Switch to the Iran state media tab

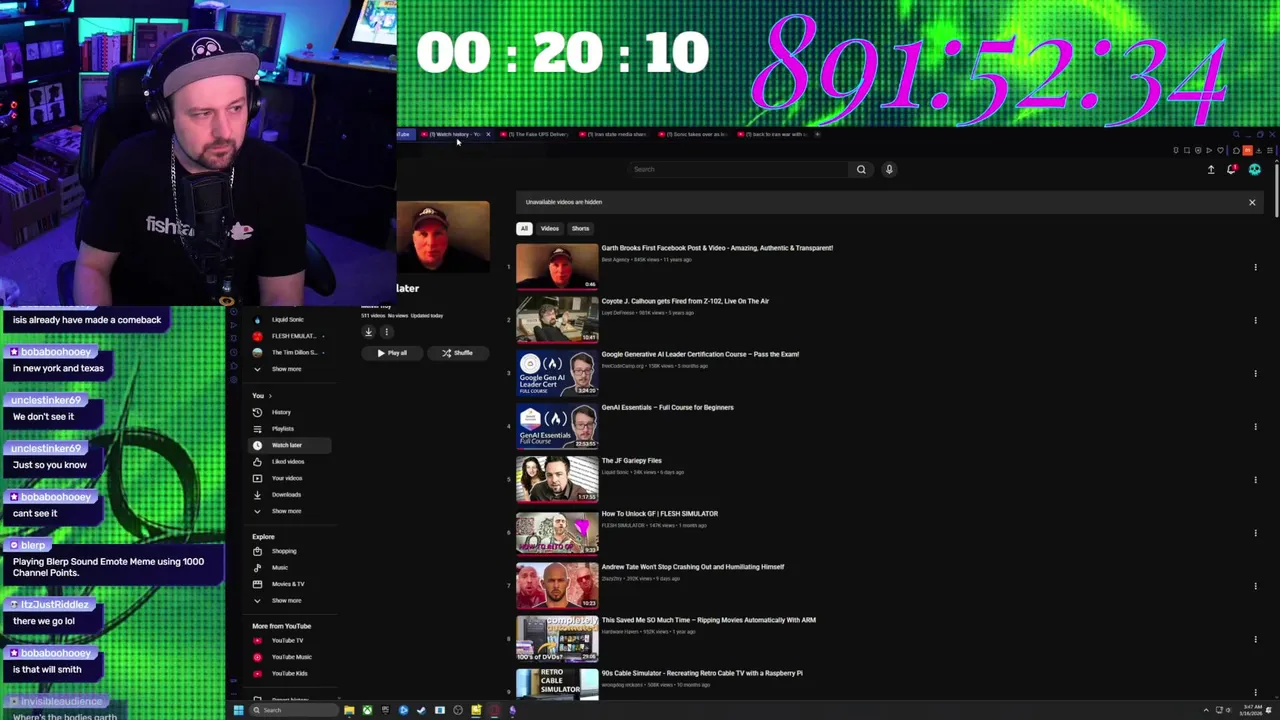tap(614, 134)
